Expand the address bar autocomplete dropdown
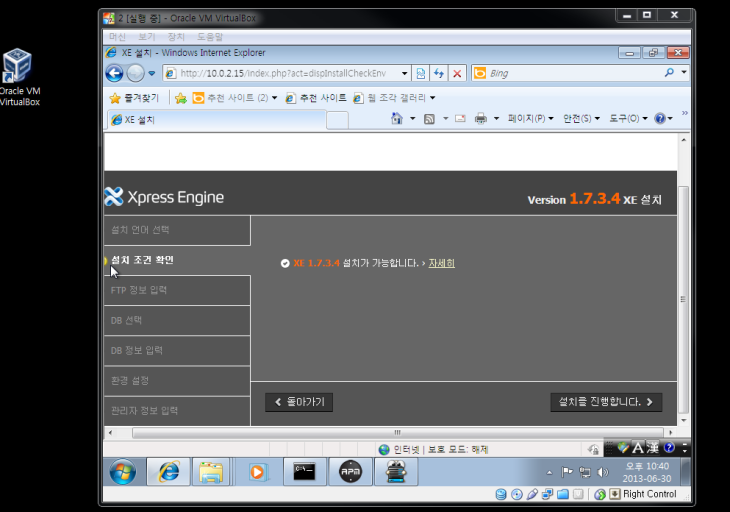730x512 pixels. coord(405,73)
